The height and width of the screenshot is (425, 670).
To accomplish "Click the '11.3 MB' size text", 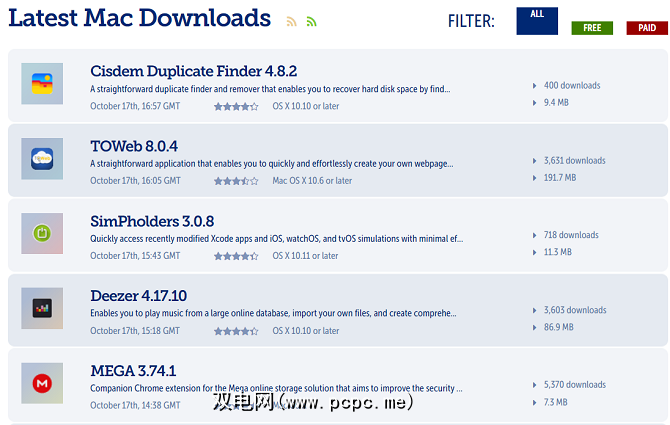I will 558,252.
